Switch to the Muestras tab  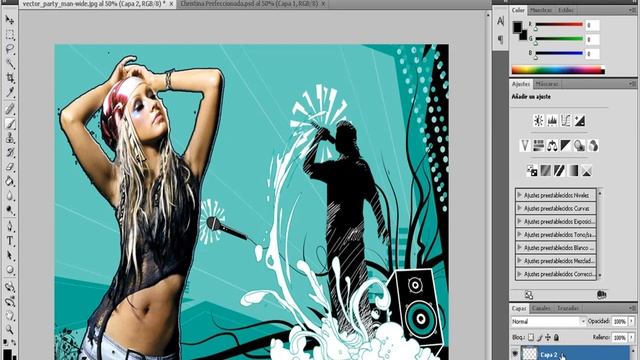pyautogui.click(x=541, y=10)
